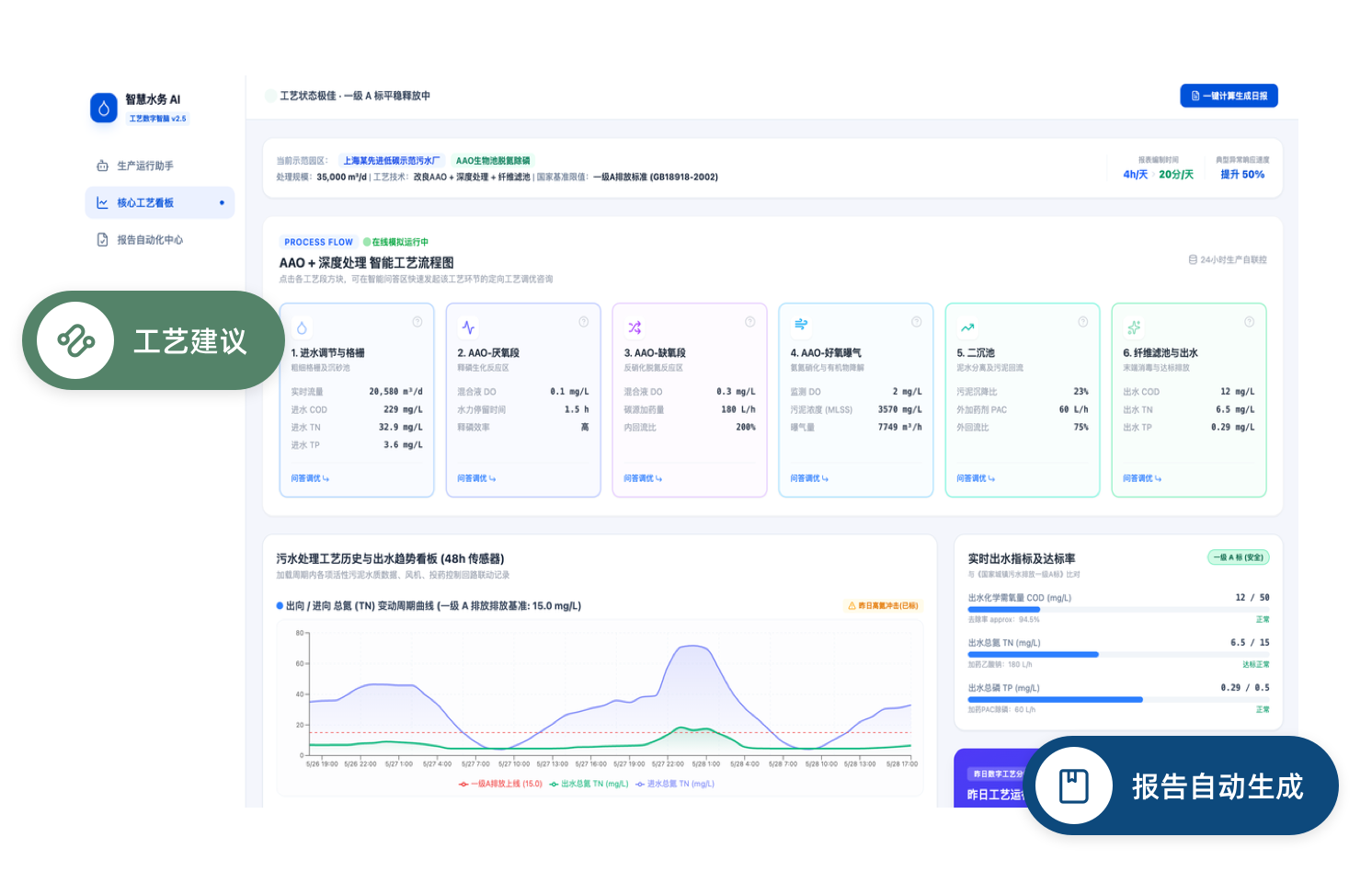Click the 出水化学需氧量 COD progress bar

(x=1118, y=610)
